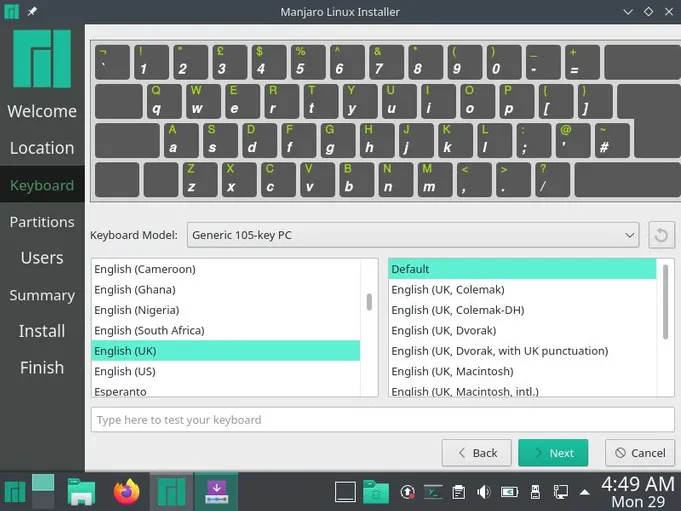Go to the Partitions step in sidebar
681x511 pixels.
[42, 222]
